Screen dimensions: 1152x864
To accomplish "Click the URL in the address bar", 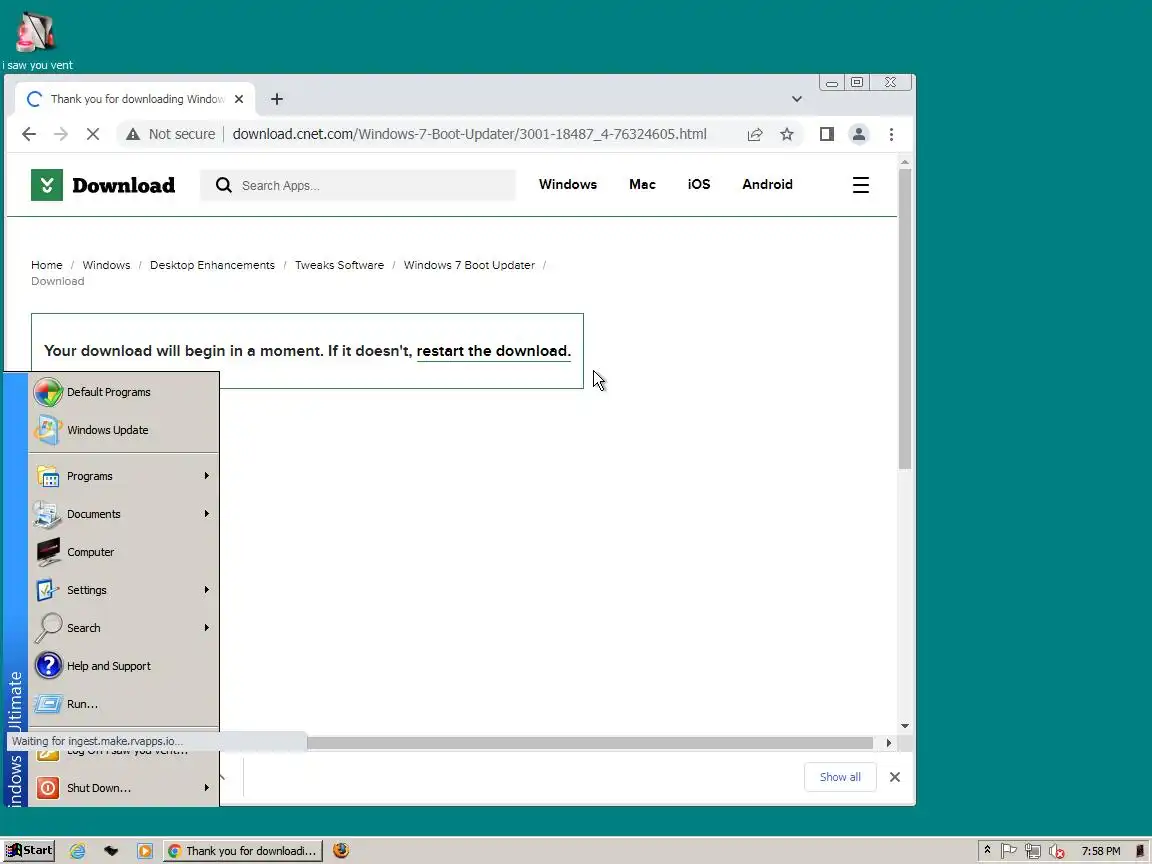I will coord(469,134).
